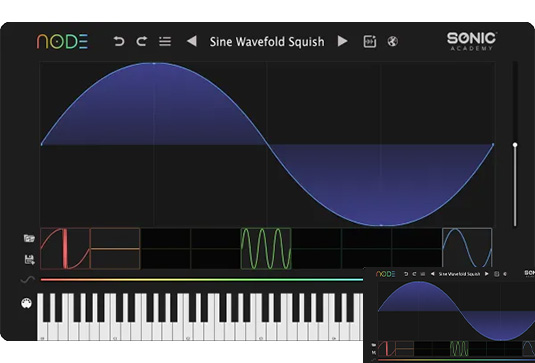Viewport: 535px width, 363px height.
Task: Open the preset list menu icon
Action: pos(165,42)
